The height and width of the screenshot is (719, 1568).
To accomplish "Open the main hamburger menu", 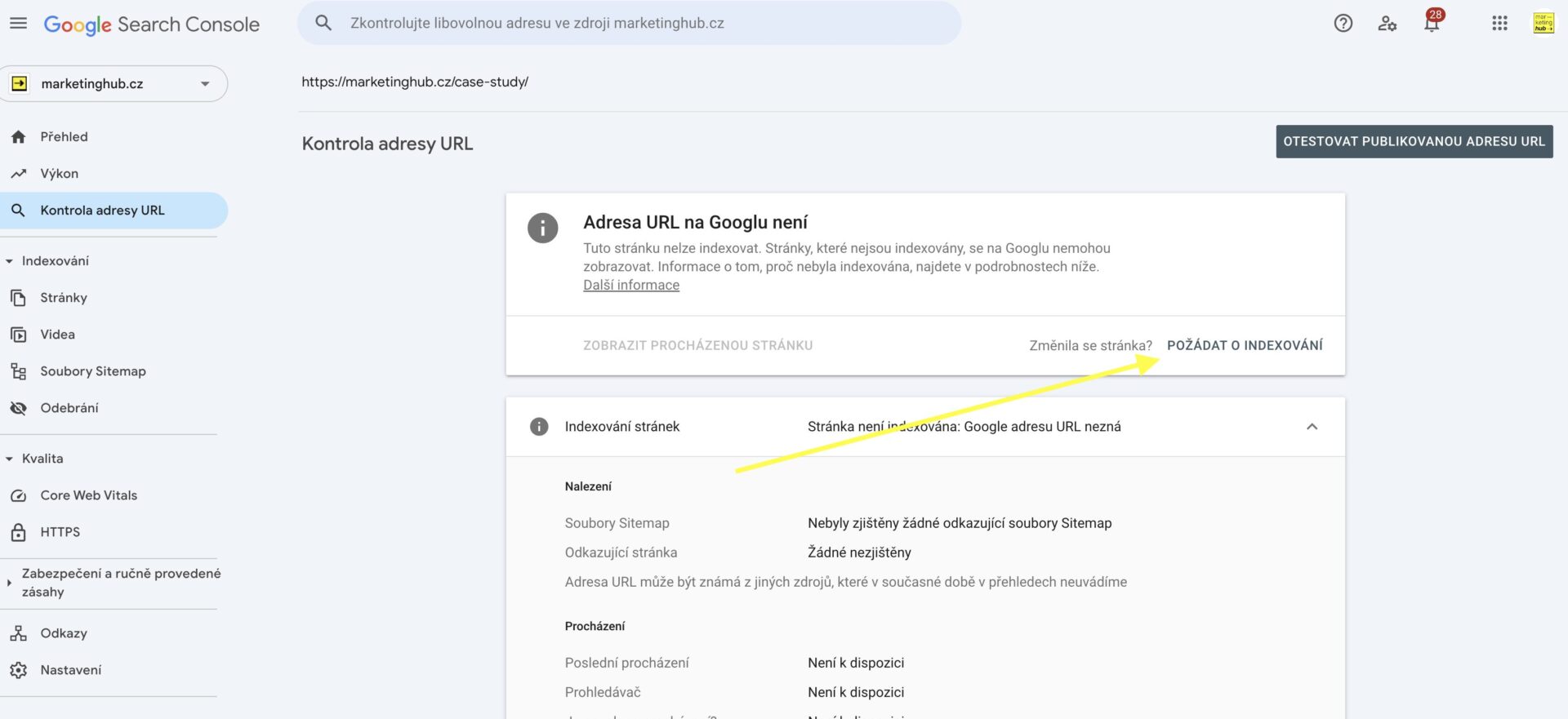I will point(18,24).
